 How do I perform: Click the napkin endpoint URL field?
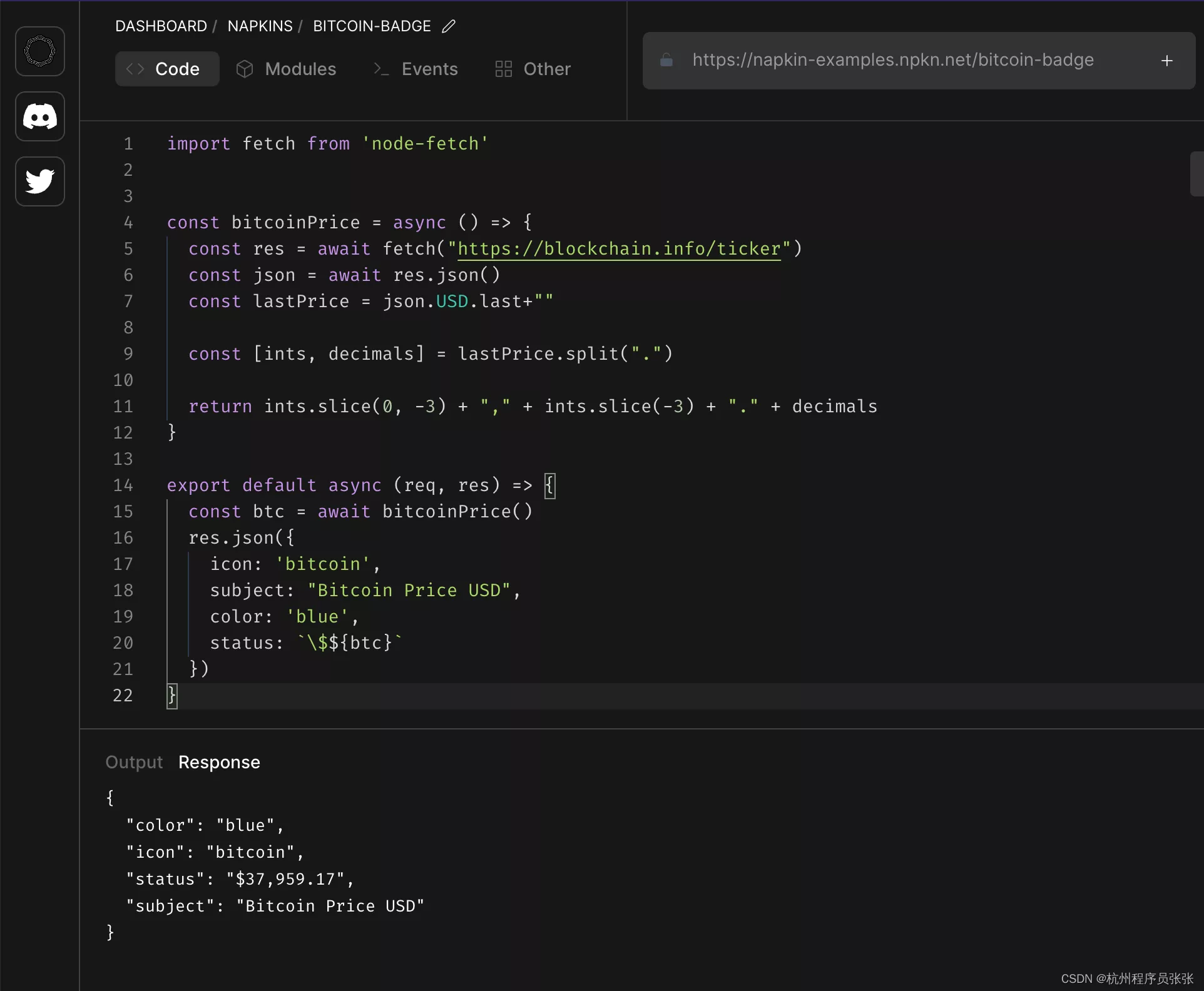tap(892, 60)
